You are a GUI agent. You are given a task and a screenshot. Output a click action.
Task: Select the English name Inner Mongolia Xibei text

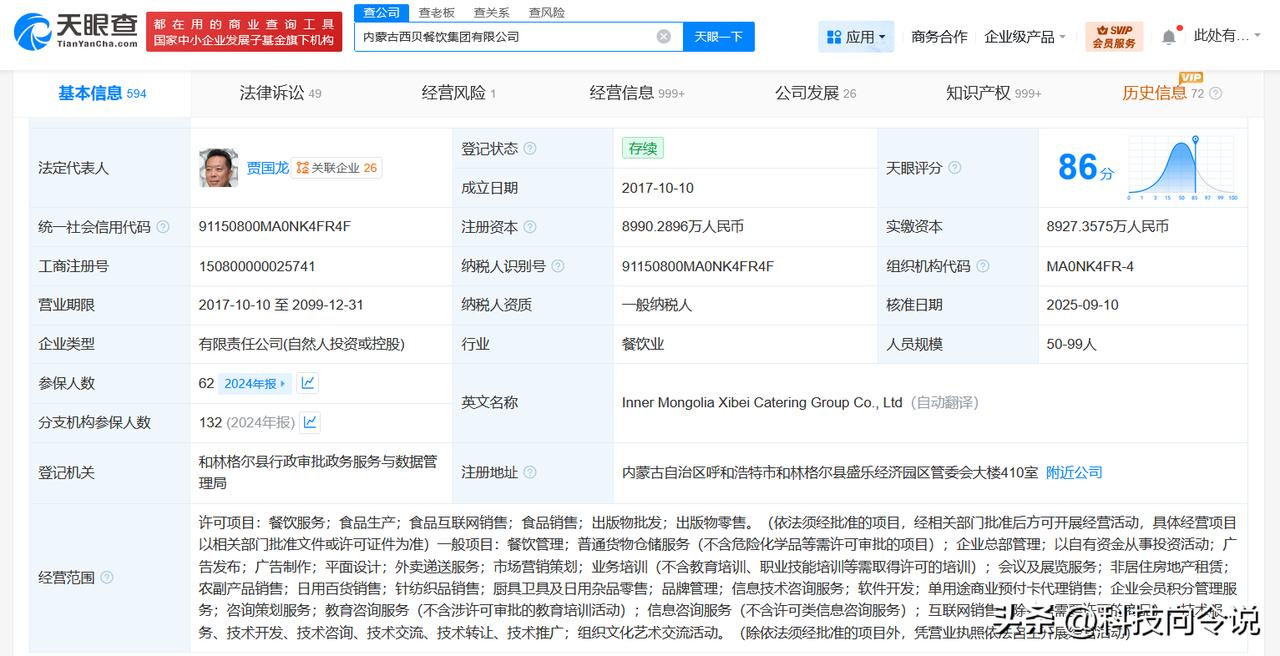[x=762, y=402]
